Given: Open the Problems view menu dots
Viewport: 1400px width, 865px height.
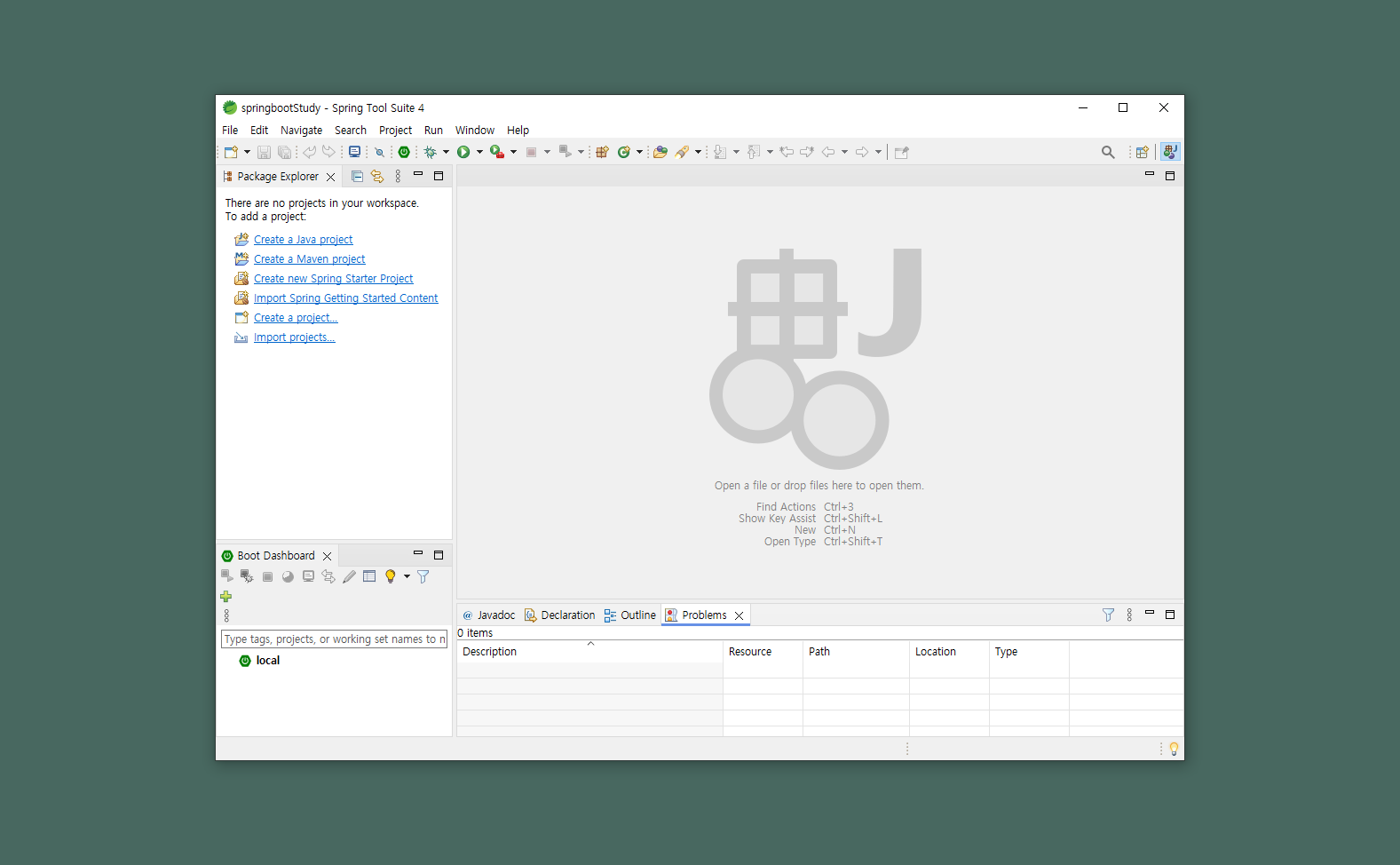Looking at the screenshot, I should [1129, 615].
